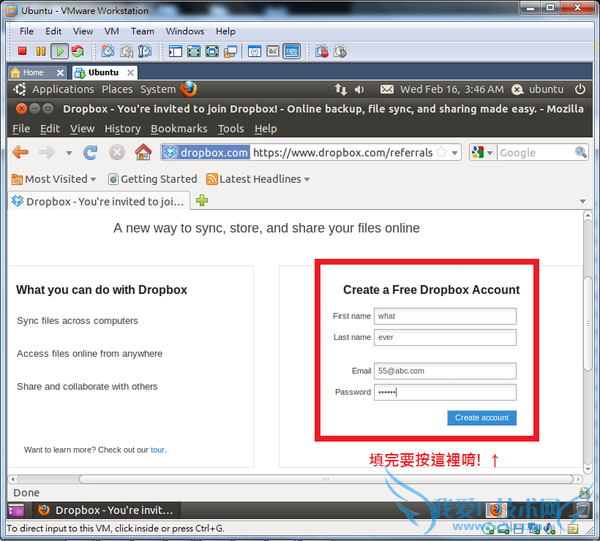Click the Firefox home icon
The image size is (600, 541).
pyautogui.click(x=143, y=152)
